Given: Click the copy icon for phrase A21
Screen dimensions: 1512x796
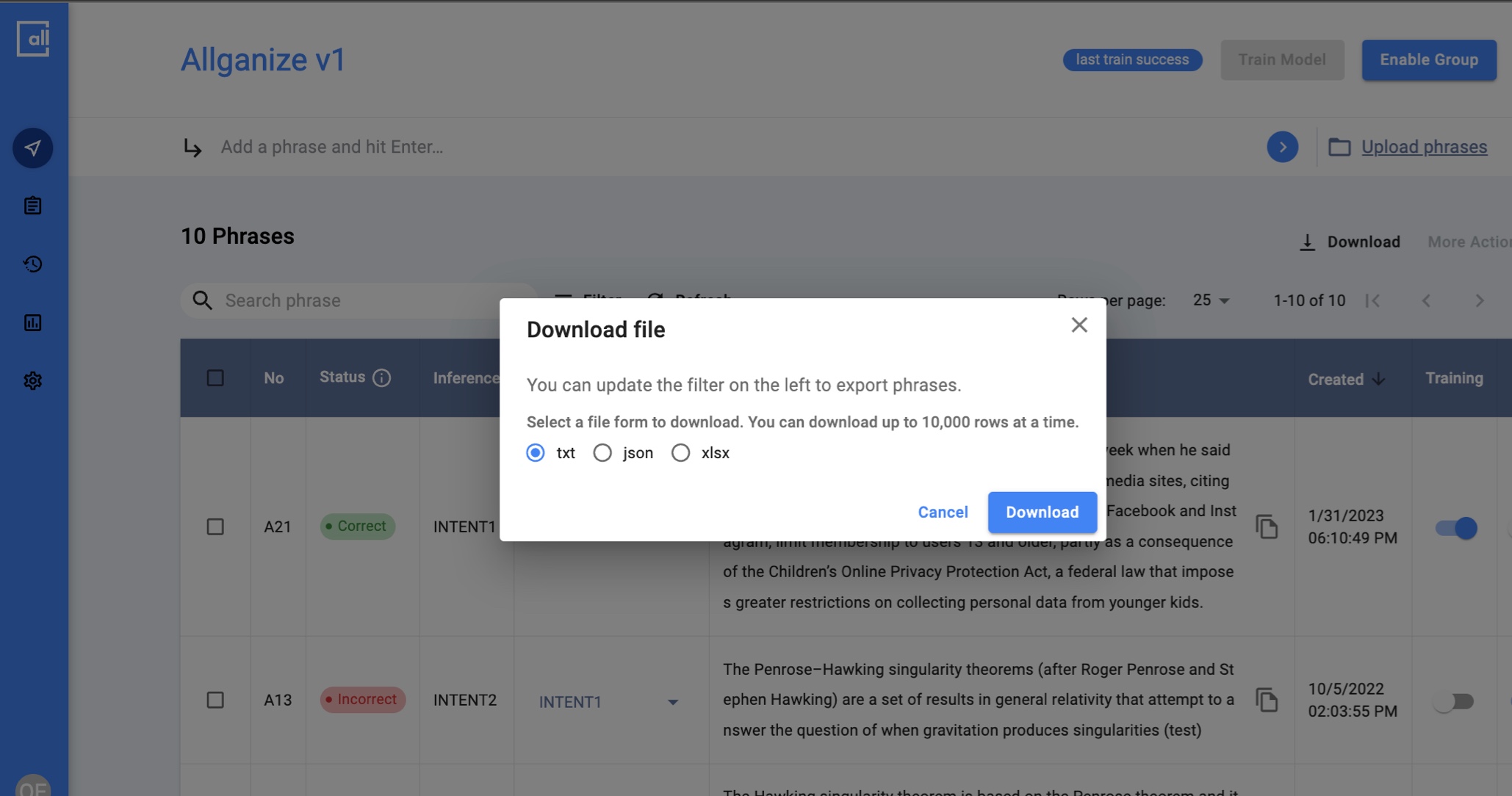Looking at the screenshot, I should (x=1266, y=527).
